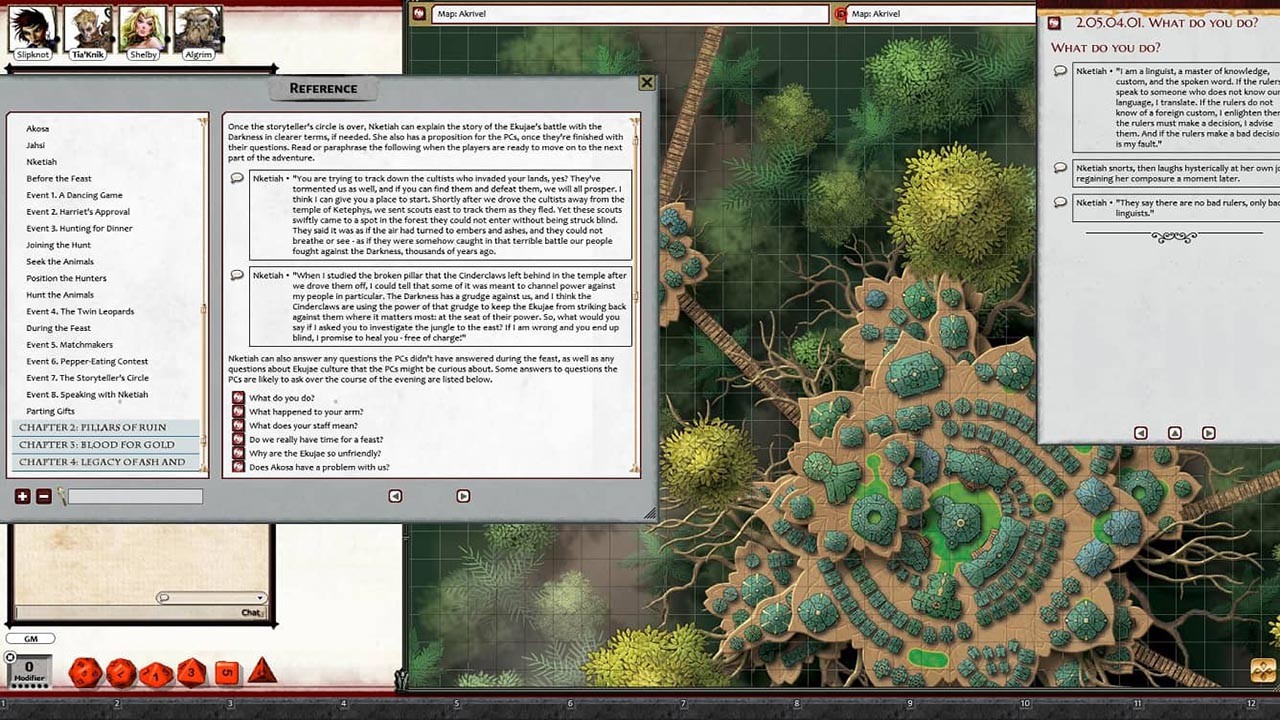1280x720 pixels.
Task: Select 'Event 6. Pepper-Eating Contest' in the sidebar
Action: pyautogui.click(x=86, y=361)
